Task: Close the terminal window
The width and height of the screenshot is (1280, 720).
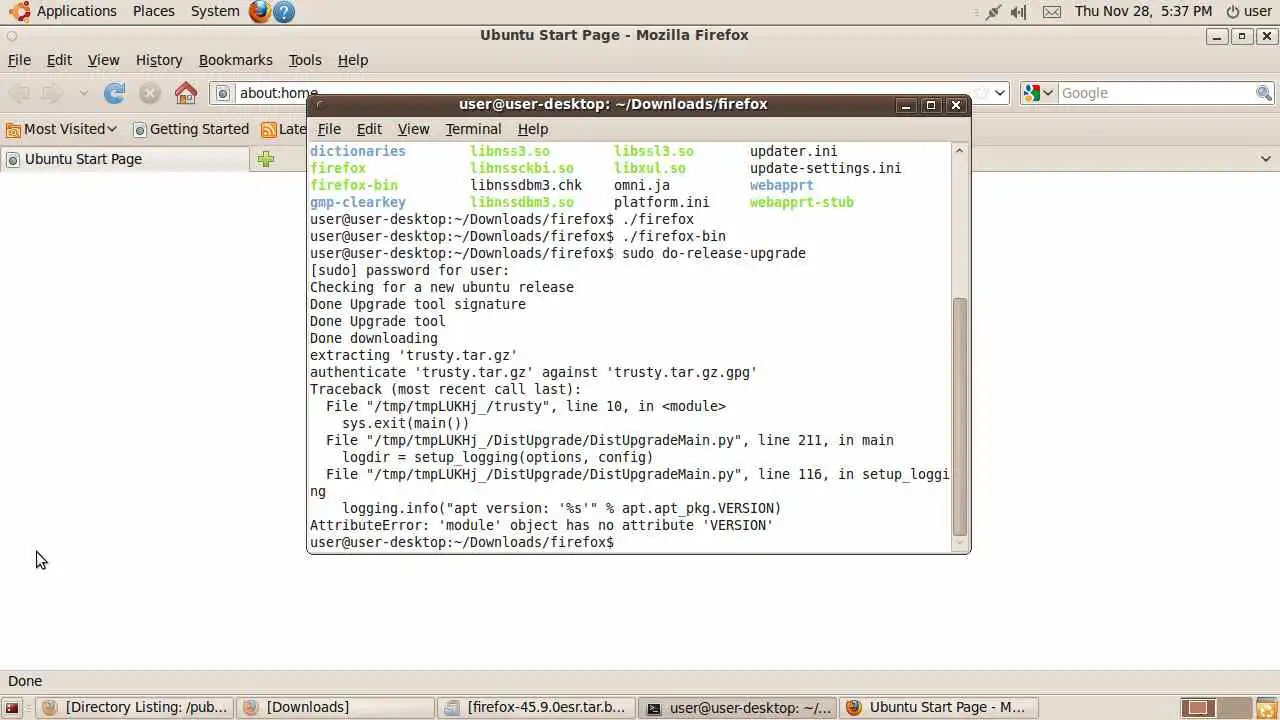Action: 956,105
